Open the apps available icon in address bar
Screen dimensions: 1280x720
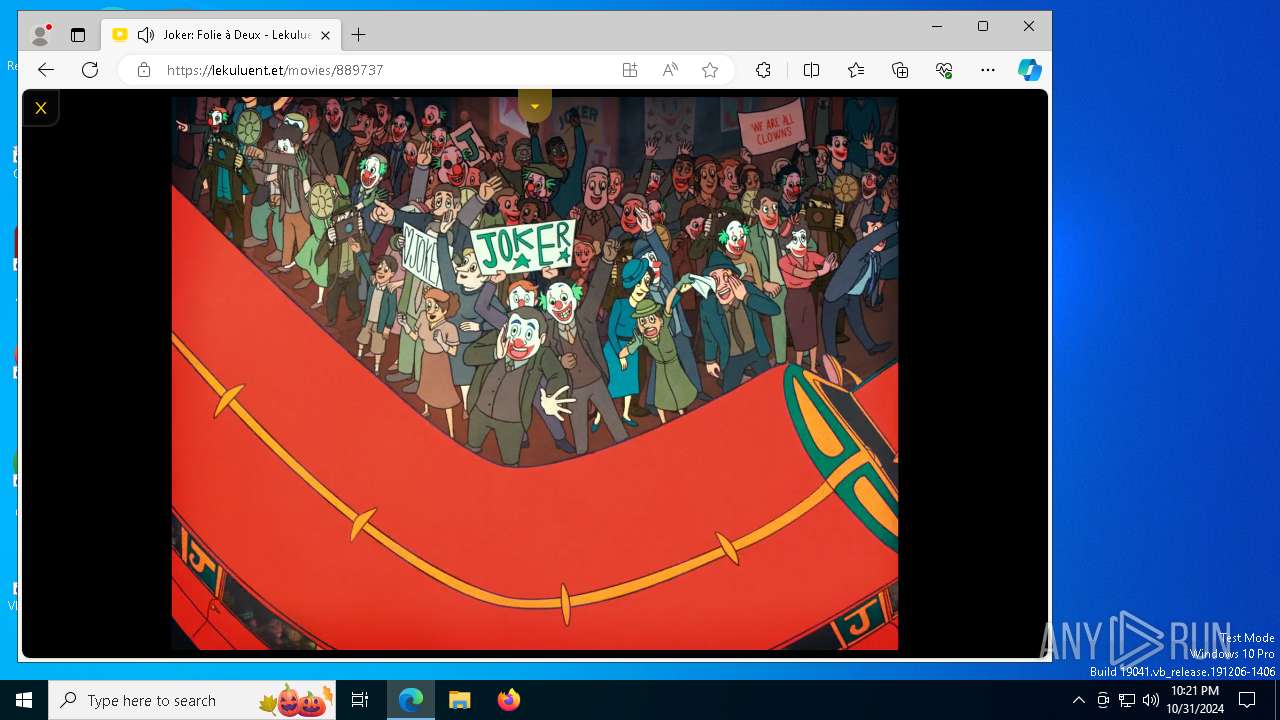(630, 70)
